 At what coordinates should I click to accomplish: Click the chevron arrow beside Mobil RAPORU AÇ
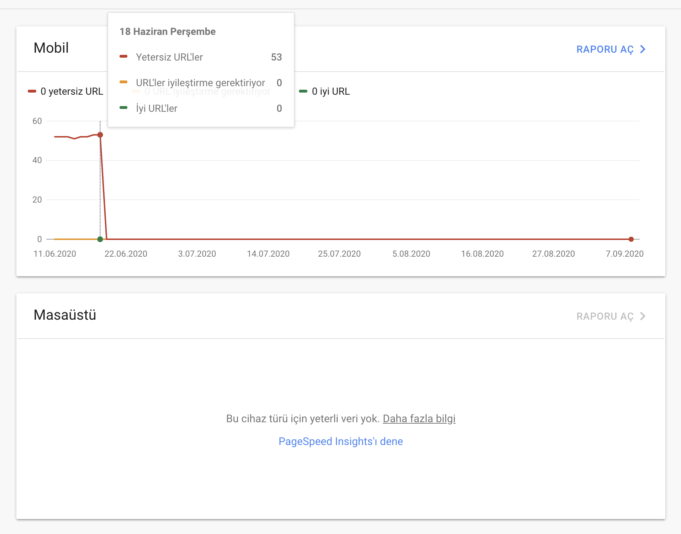click(x=643, y=49)
